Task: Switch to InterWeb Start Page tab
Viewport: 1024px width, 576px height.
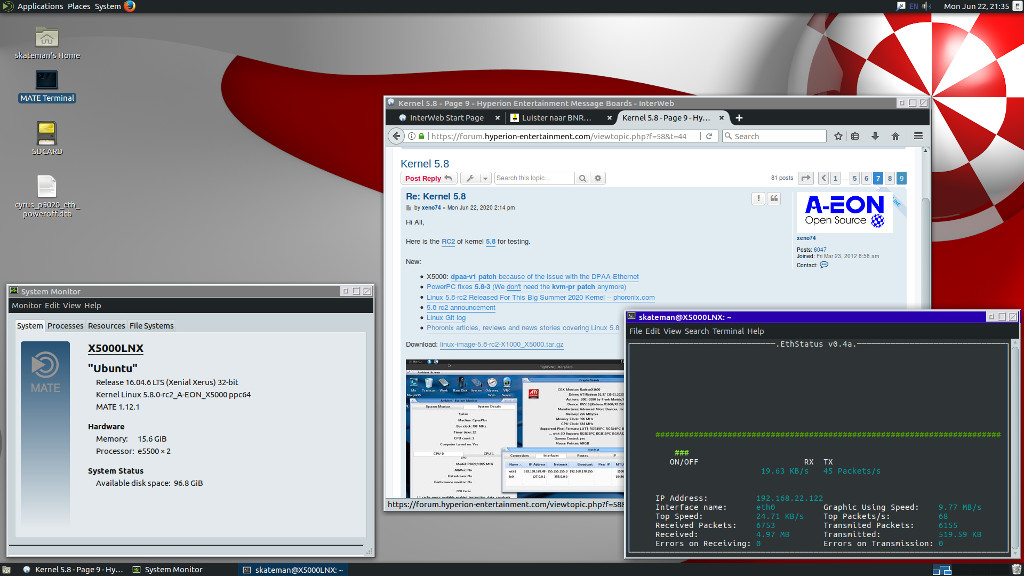Action: pos(447,118)
